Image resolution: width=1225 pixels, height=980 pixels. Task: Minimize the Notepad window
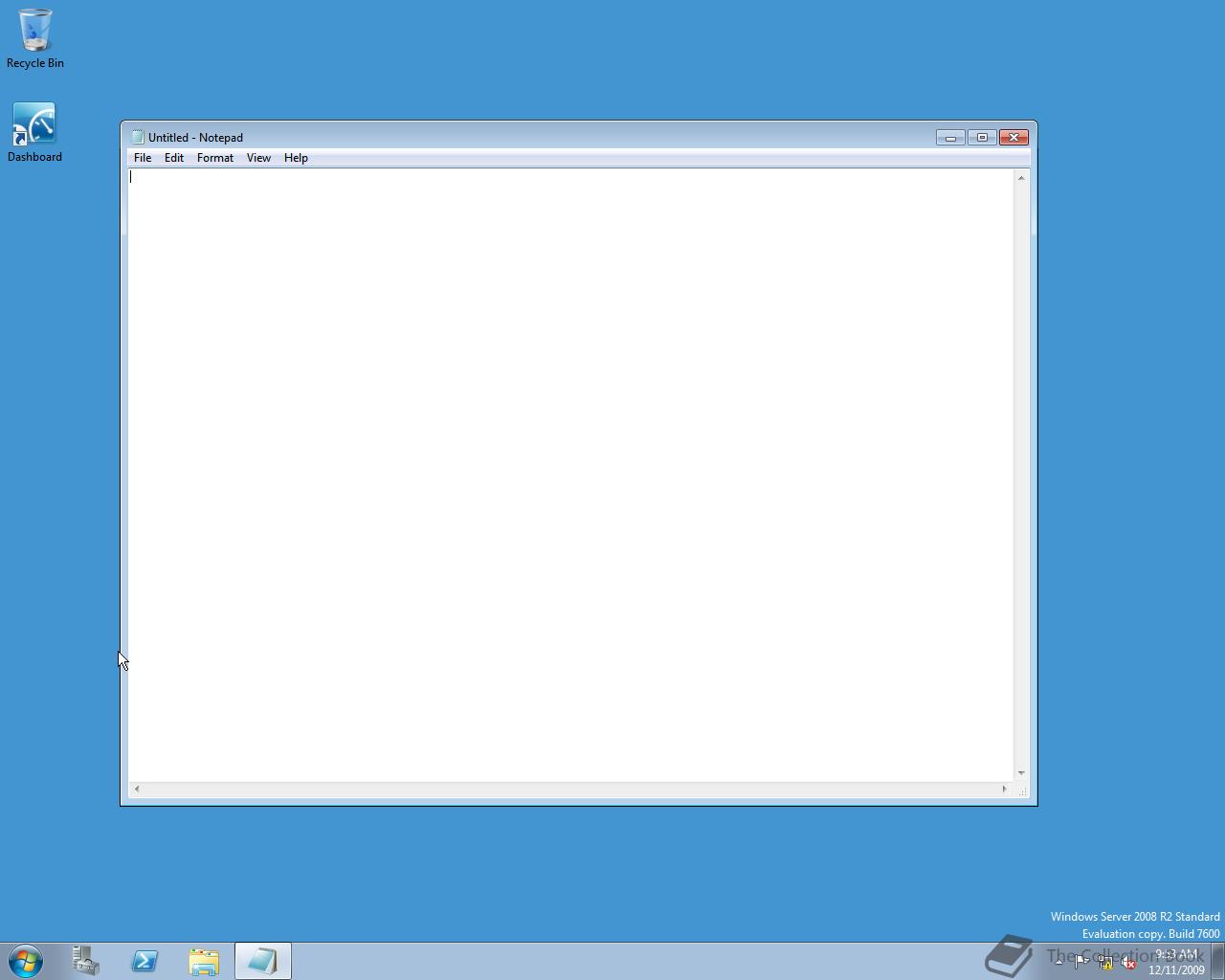950,138
